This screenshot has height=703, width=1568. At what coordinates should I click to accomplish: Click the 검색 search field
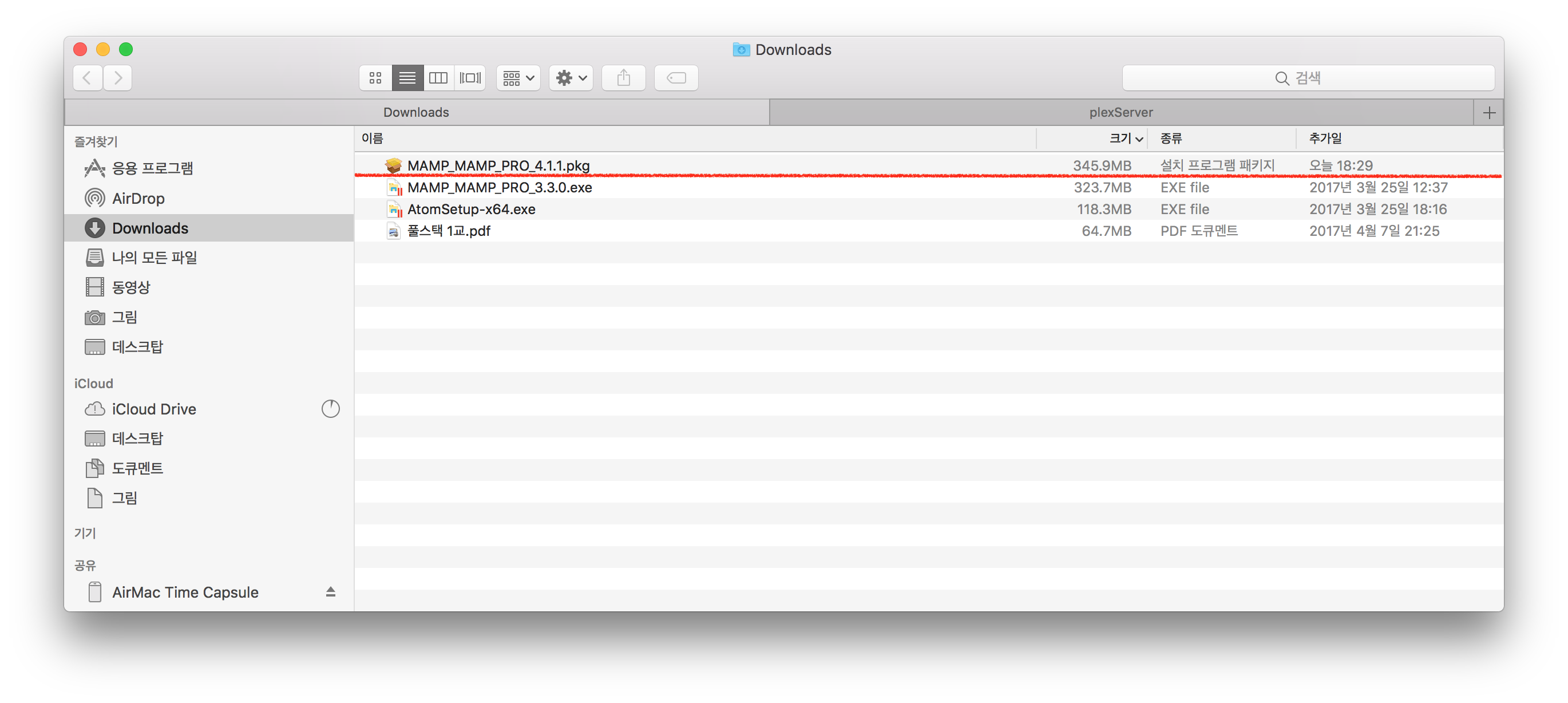[1309, 78]
